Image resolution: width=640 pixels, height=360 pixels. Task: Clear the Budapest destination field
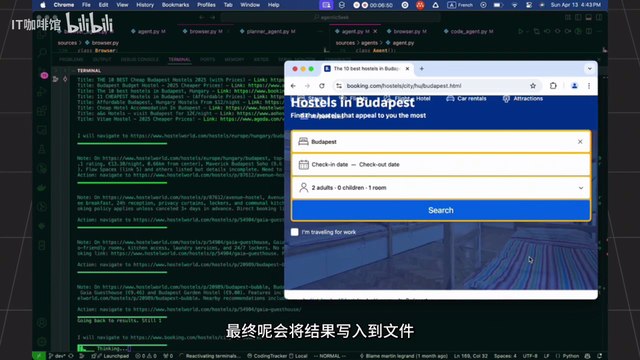coord(580,142)
